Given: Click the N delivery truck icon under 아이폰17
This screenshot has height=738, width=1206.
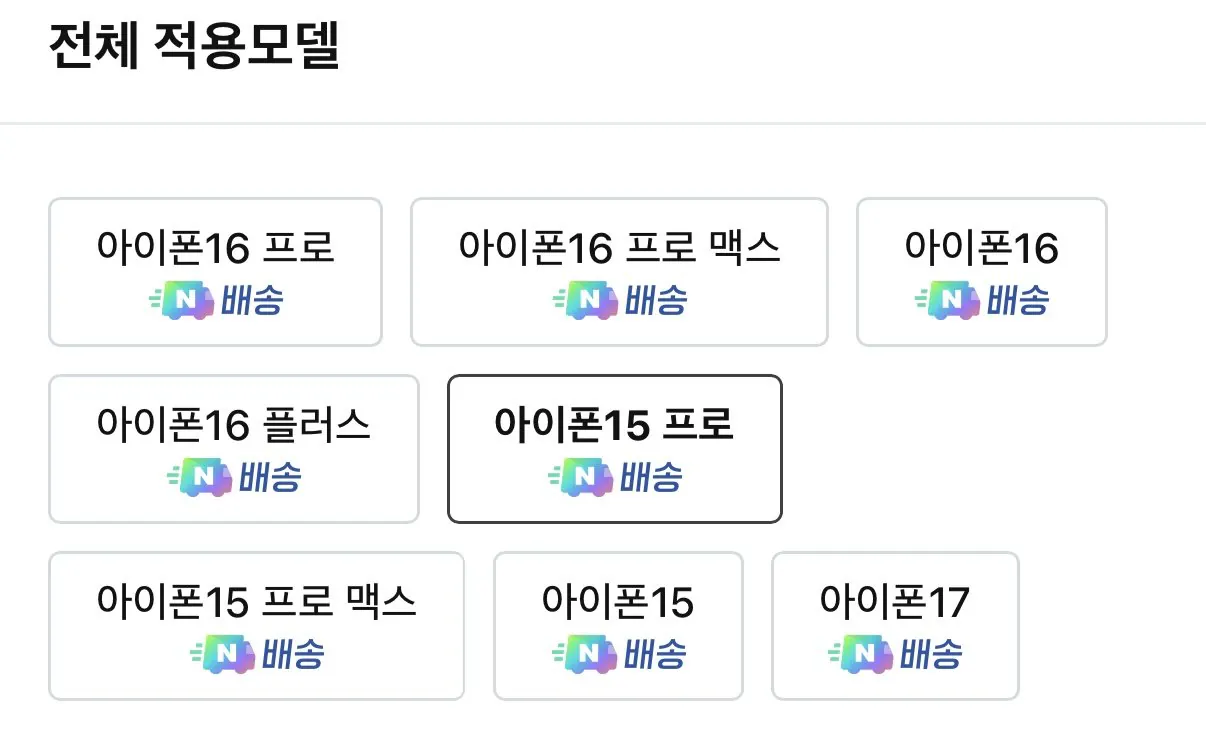Looking at the screenshot, I should pos(863,656).
